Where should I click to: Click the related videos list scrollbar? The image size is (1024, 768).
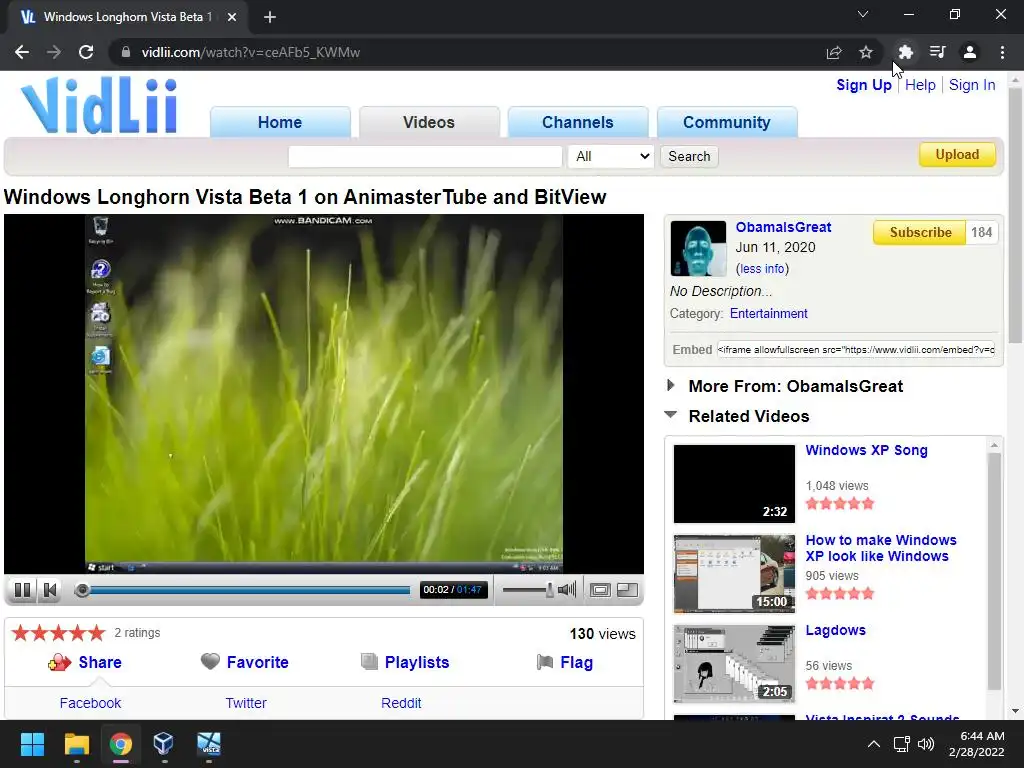pos(994,571)
